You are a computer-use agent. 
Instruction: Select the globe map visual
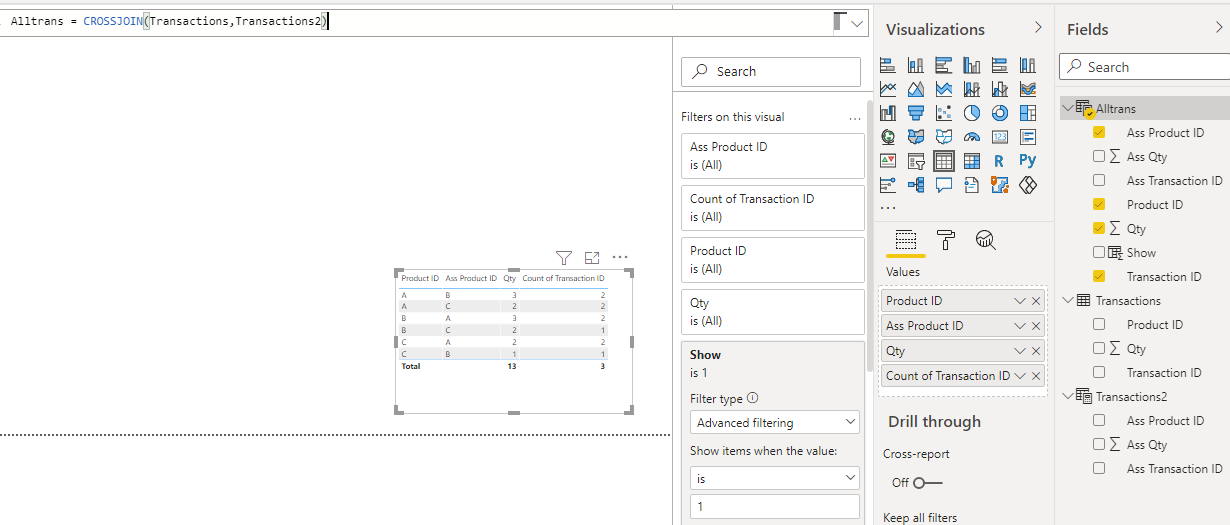click(888, 137)
